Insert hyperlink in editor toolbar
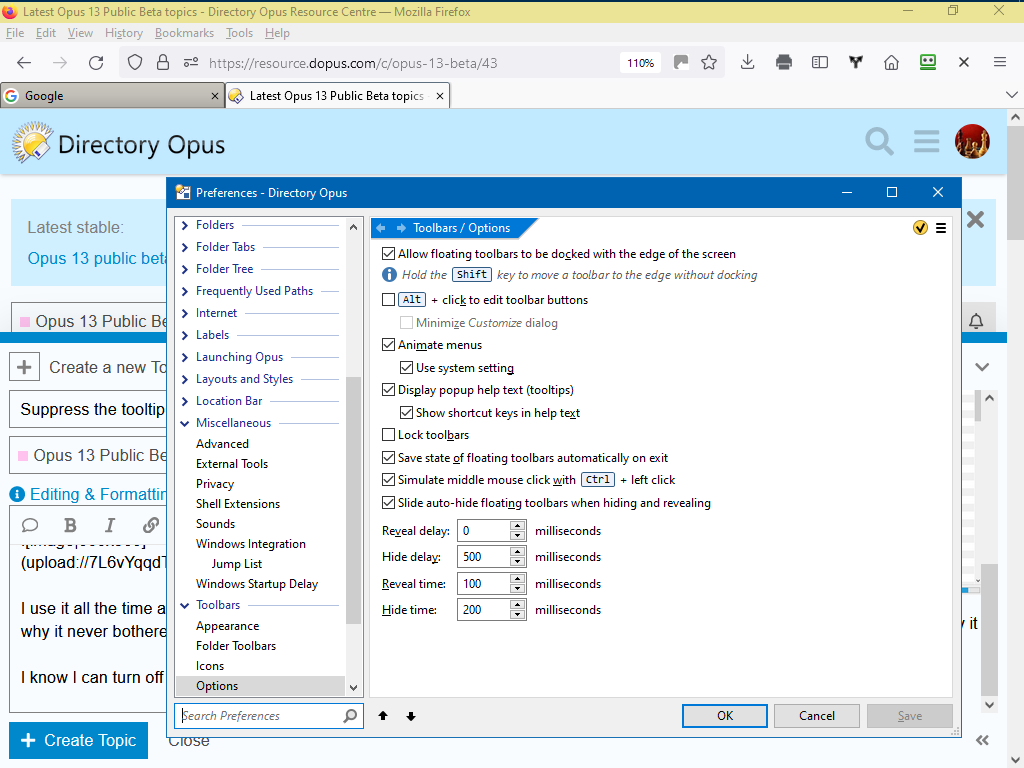This screenshot has width=1024, height=768. pos(151,526)
